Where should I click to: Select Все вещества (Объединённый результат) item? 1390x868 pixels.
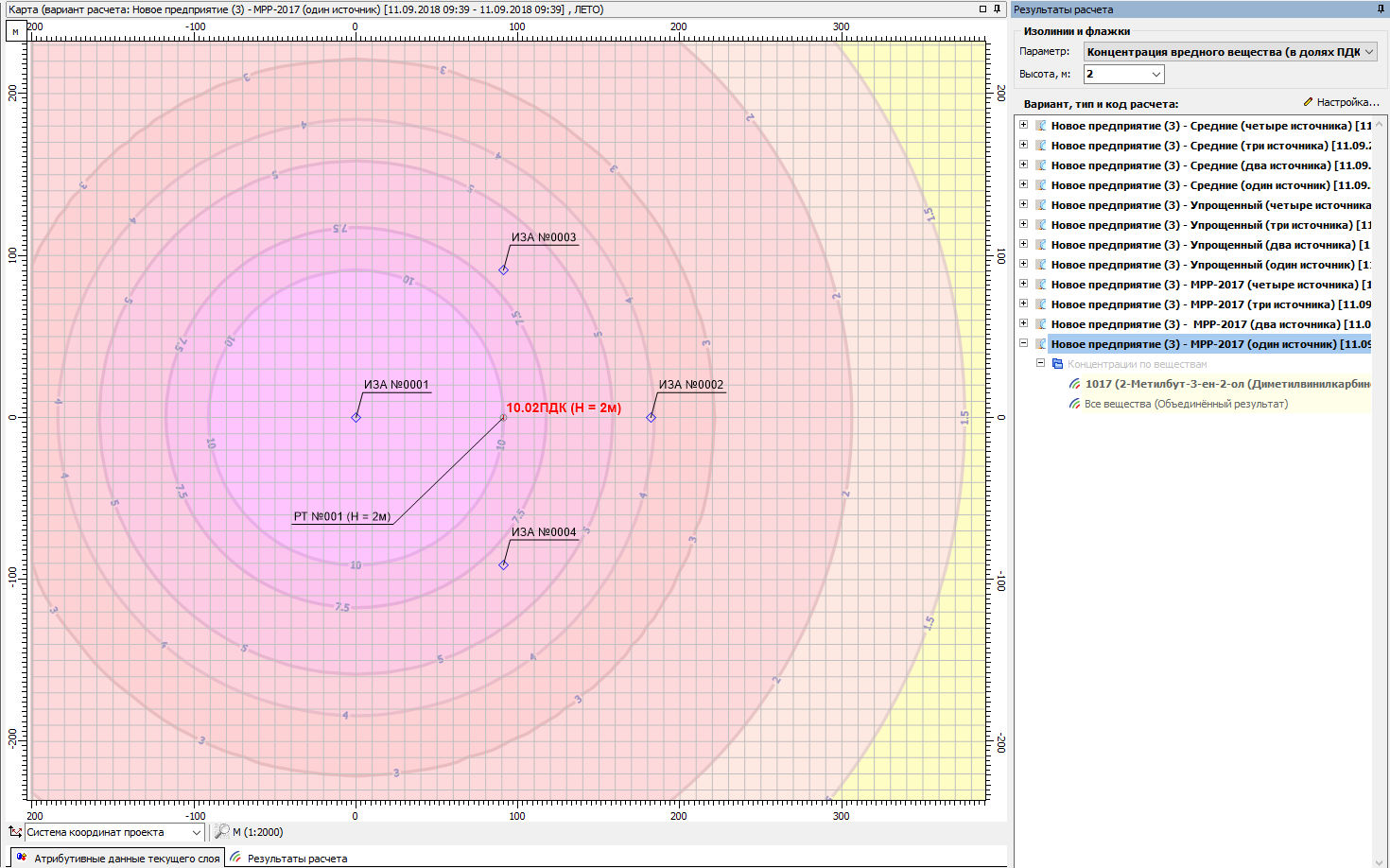tap(1186, 404)
